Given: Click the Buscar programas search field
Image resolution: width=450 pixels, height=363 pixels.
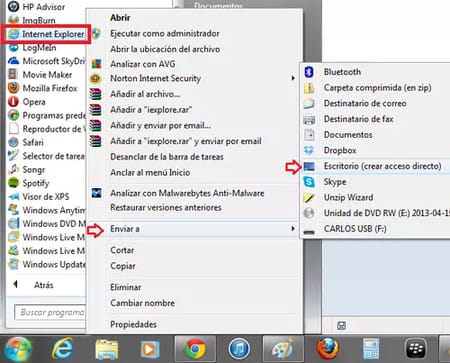Looking at the screenshot, I should pyautogui.click(x=50, y=312).
